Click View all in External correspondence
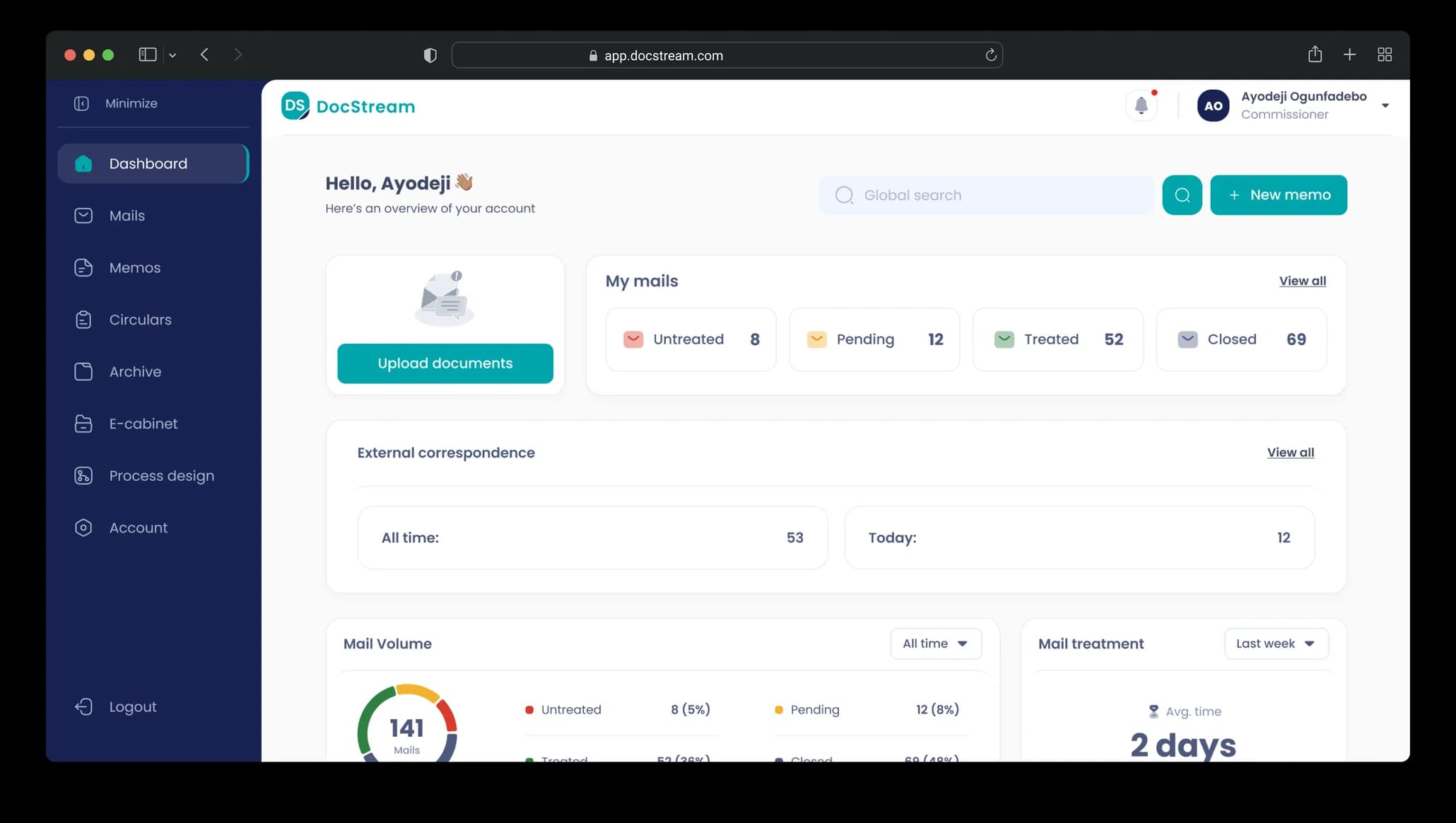This screenshot has width=1456, height=823. pyautogui.click(x=1290, y=453)
